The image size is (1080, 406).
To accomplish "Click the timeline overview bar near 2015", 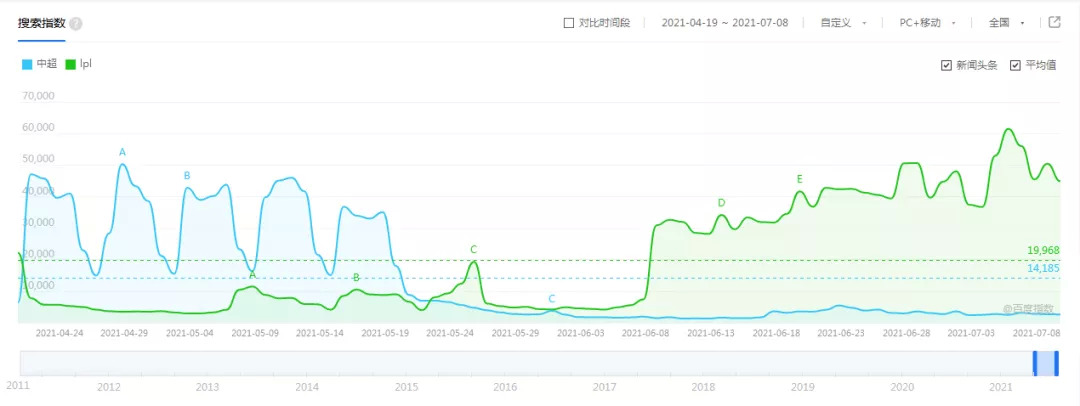I will point(406,364).
